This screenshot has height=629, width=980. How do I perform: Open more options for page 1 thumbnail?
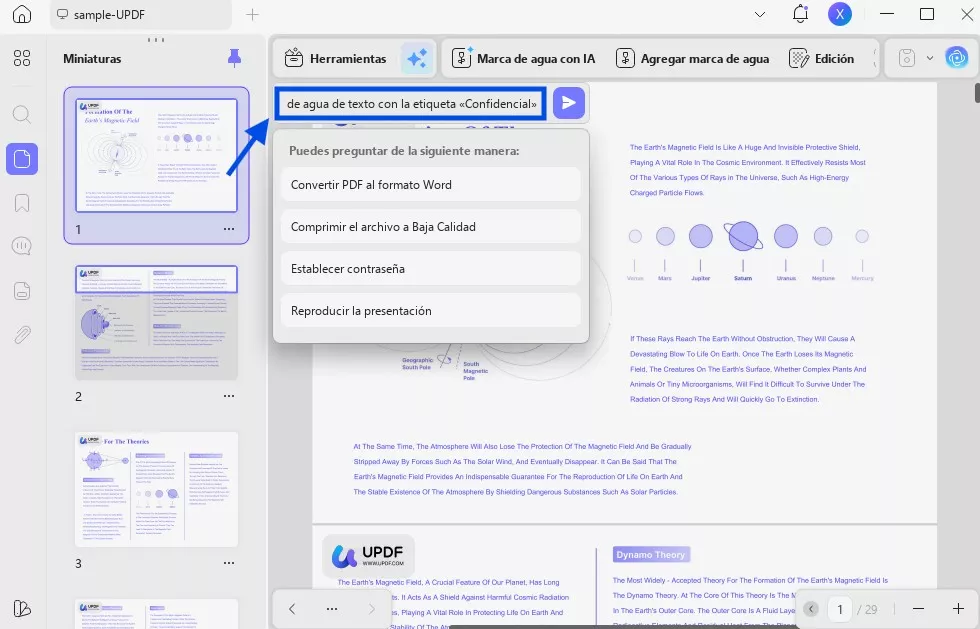pos(229,229)
